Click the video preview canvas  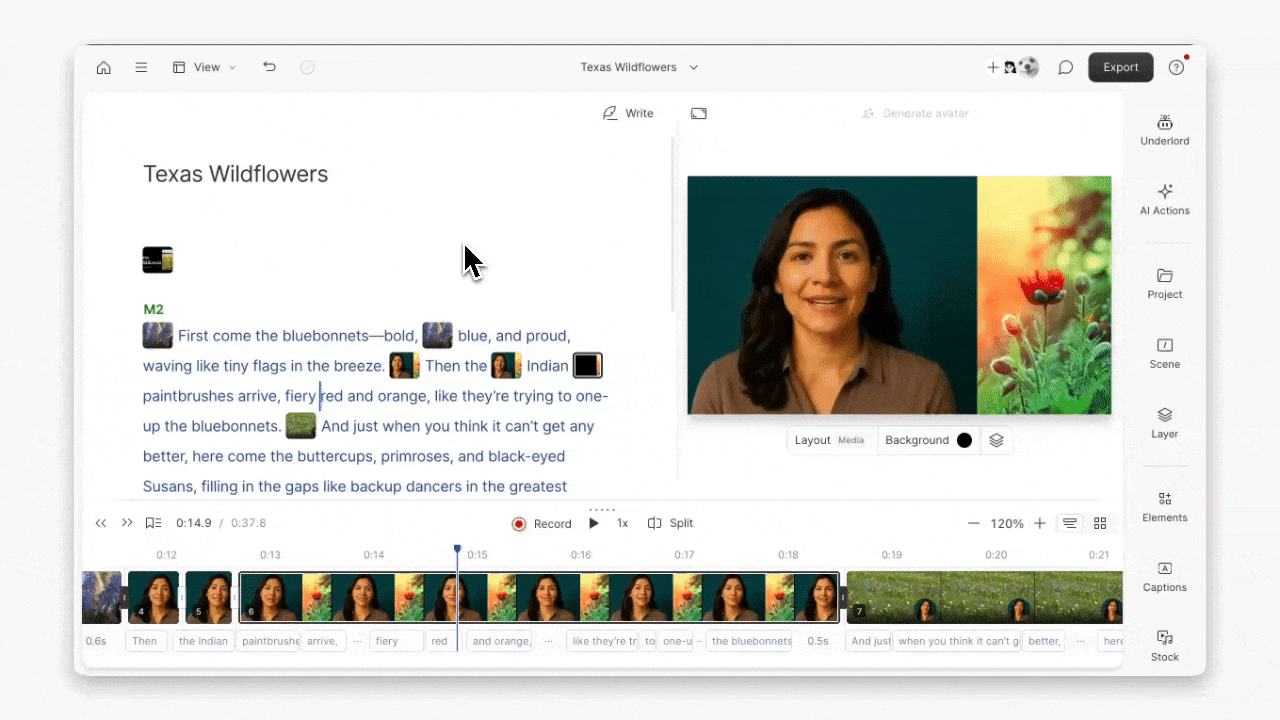point(899,295)
